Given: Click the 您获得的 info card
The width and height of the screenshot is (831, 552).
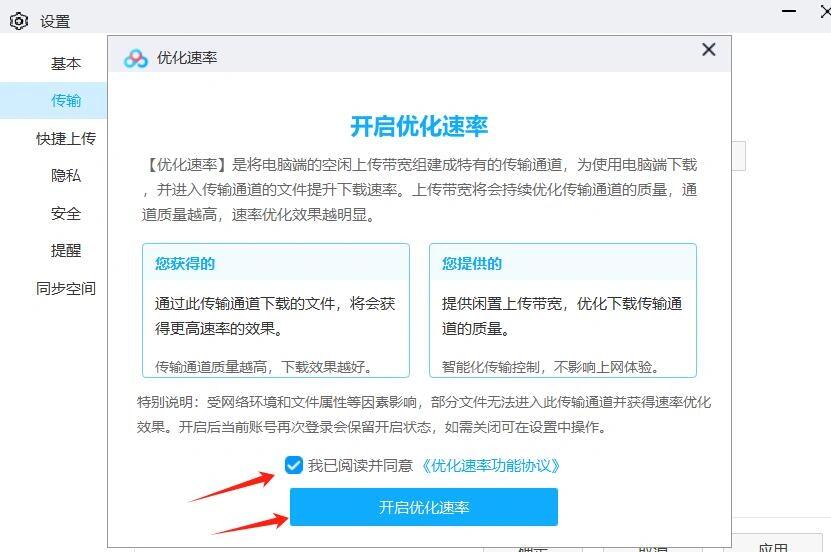Looking at the screenshot, I should [276, 310].
